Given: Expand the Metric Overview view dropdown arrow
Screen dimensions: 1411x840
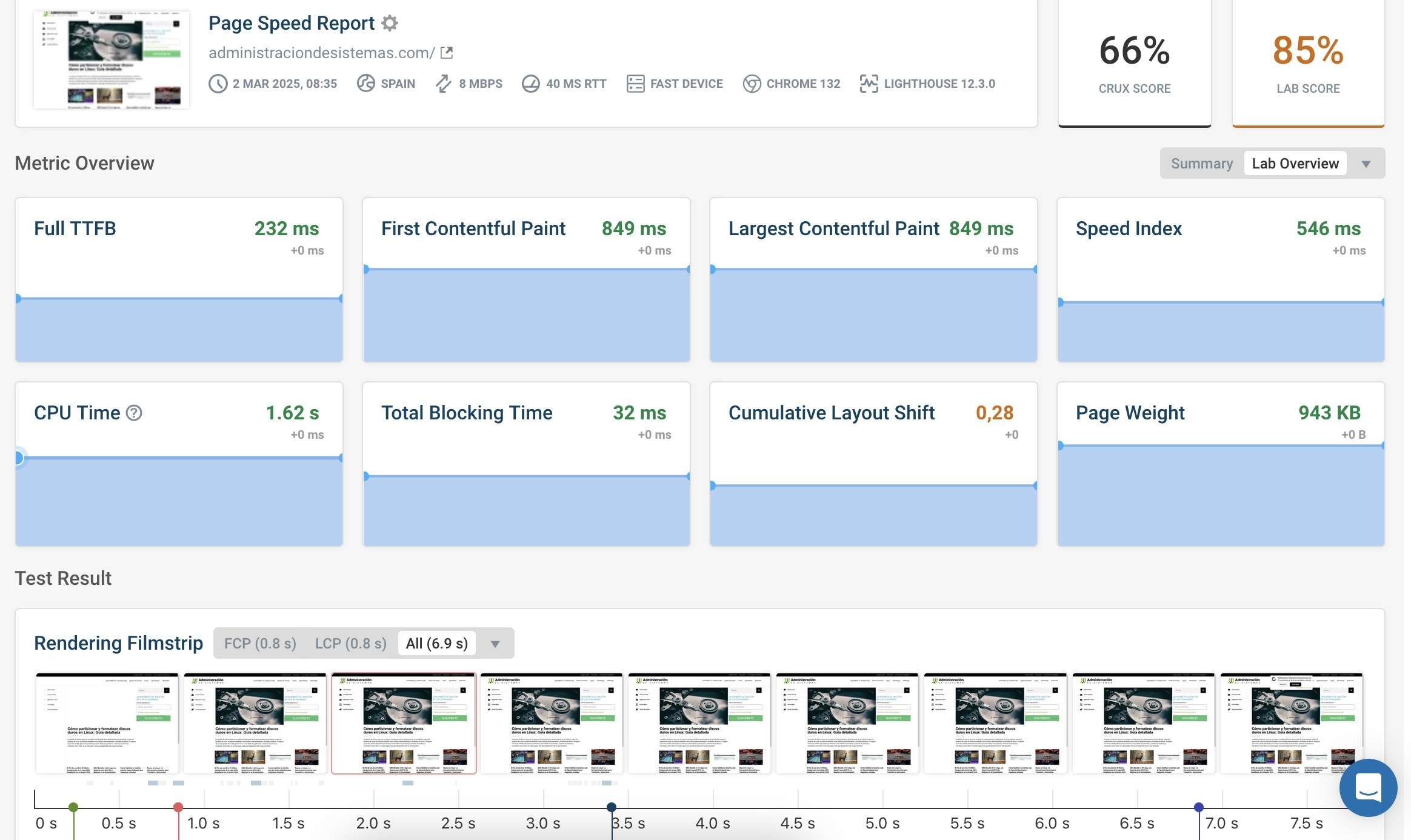Looking at the screenshot, I should pos(1366,164).
